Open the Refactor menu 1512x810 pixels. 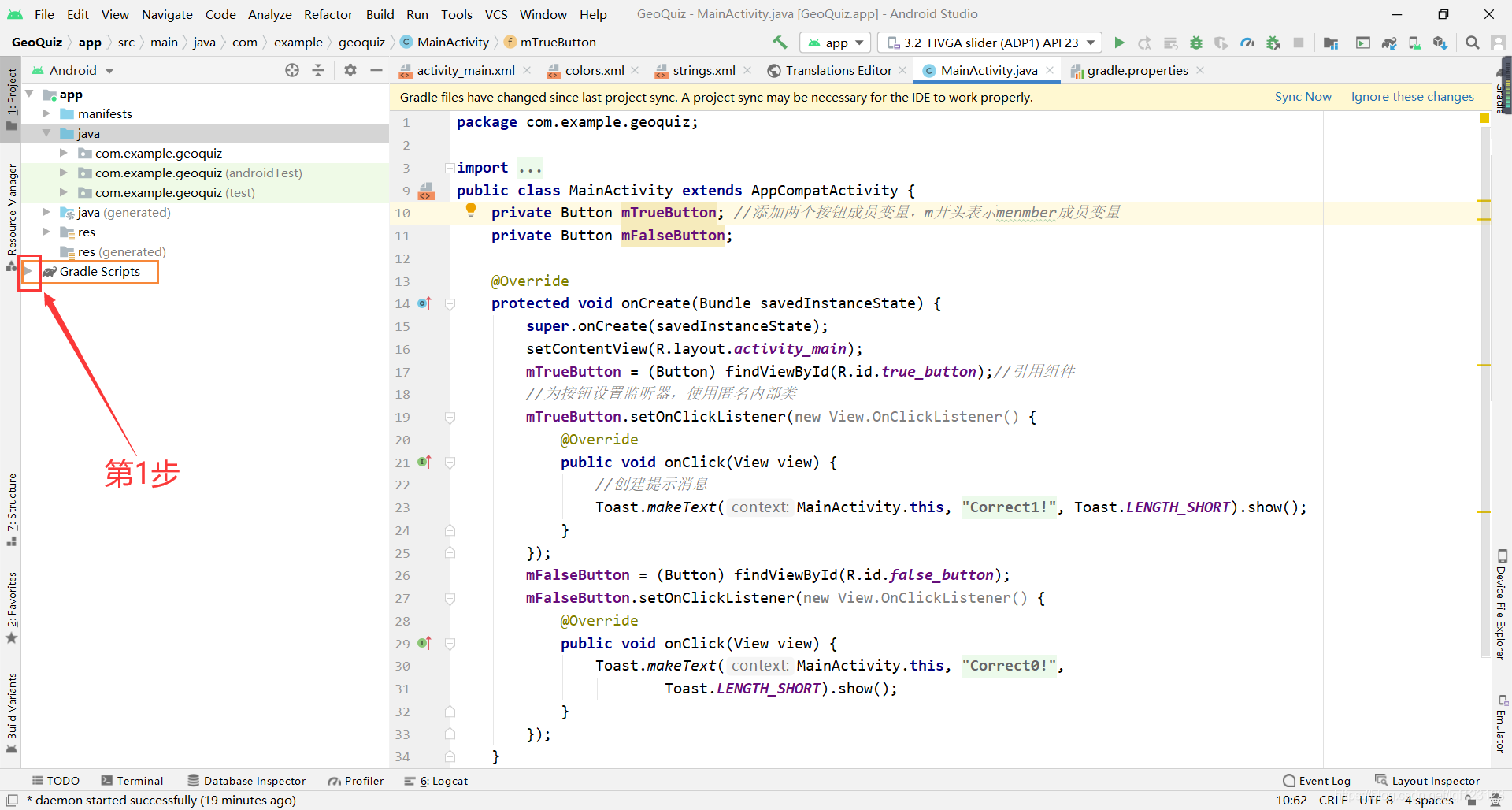point(328,14)
